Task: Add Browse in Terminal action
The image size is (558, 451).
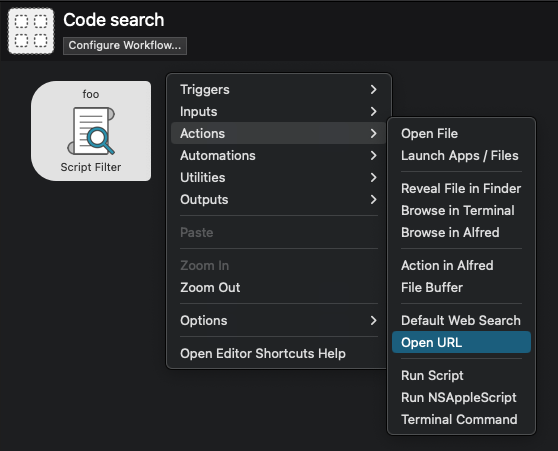Action: [461, 210]
